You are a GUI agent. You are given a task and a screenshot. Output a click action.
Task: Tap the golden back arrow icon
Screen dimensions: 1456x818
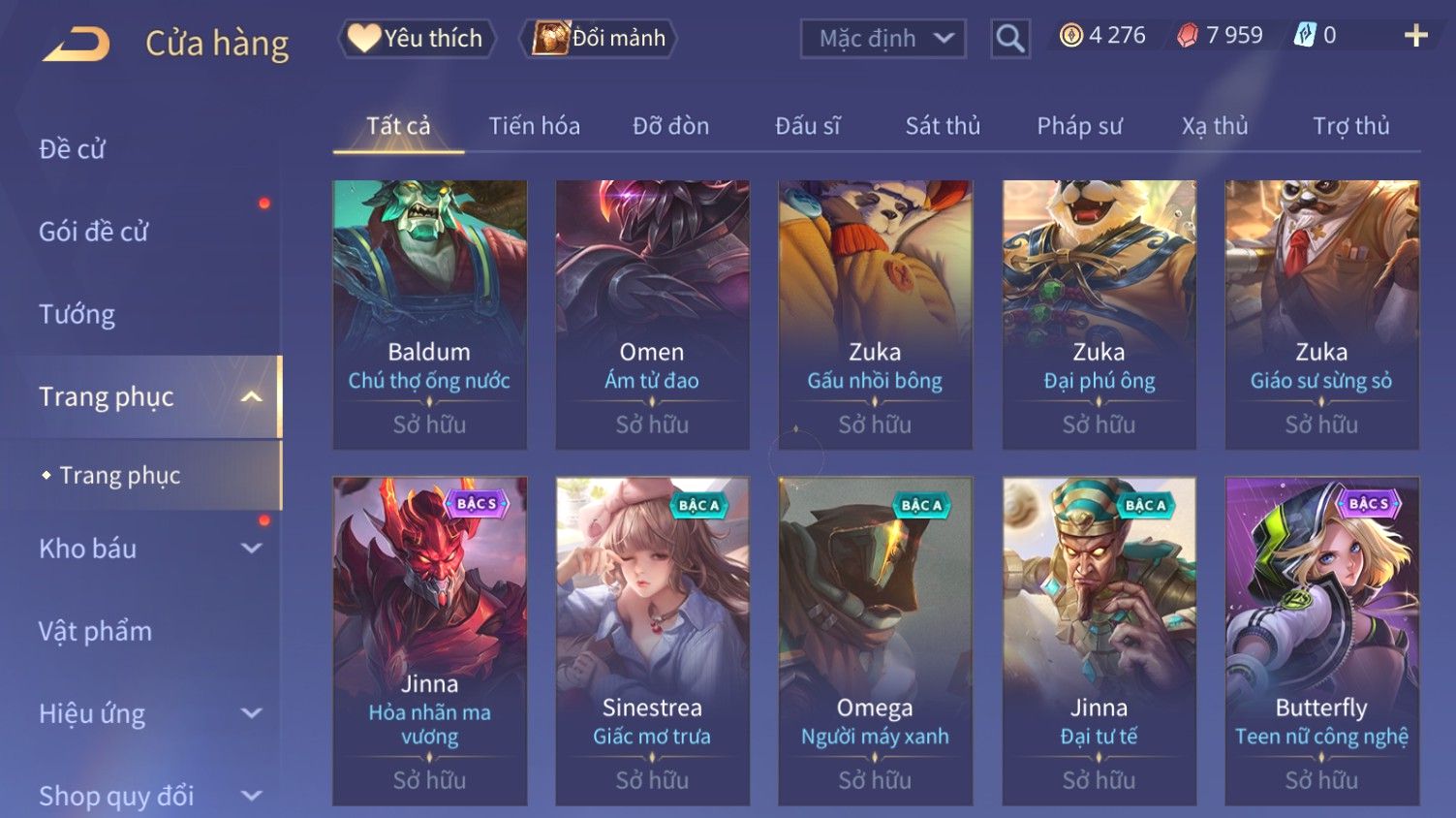click(77, 44)
